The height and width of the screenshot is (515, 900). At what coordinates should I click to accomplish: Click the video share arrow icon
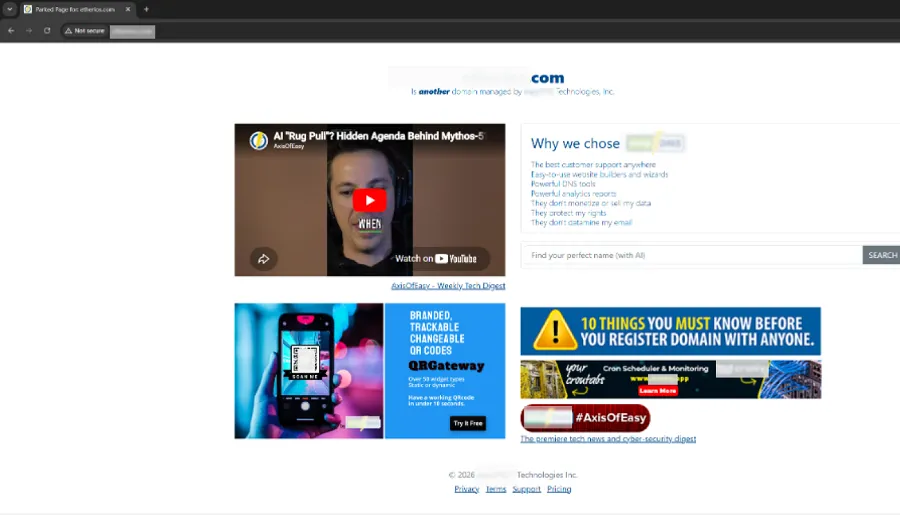coord(263,259)
